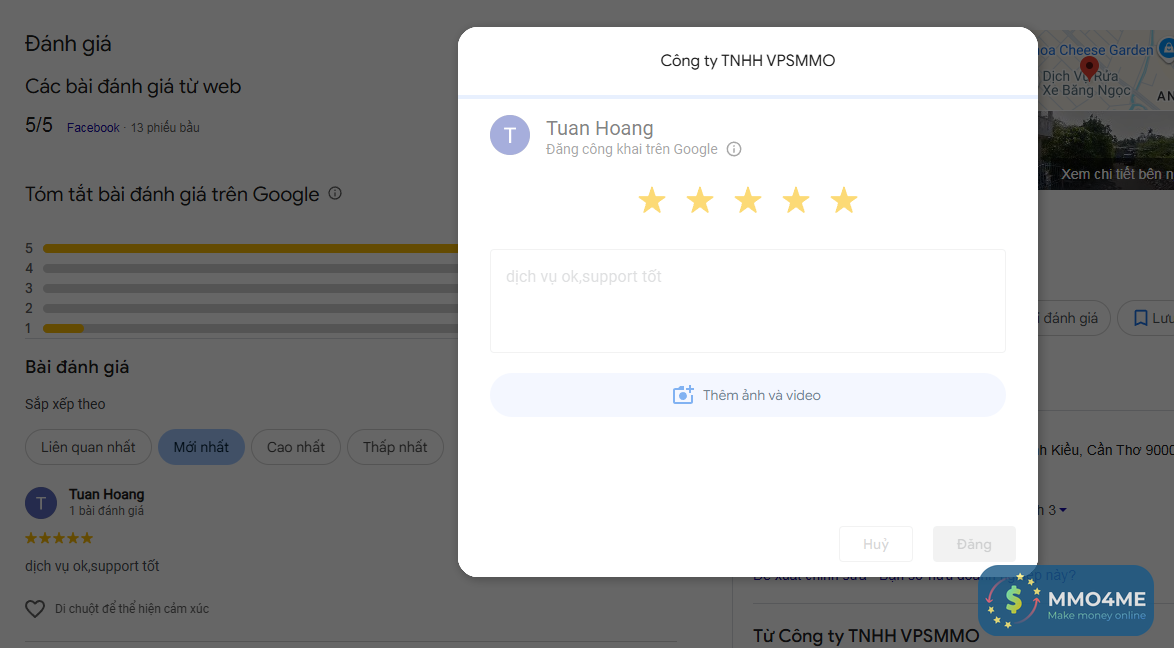
Task: Click the 3-star rating bar
Action: point(250,288)
